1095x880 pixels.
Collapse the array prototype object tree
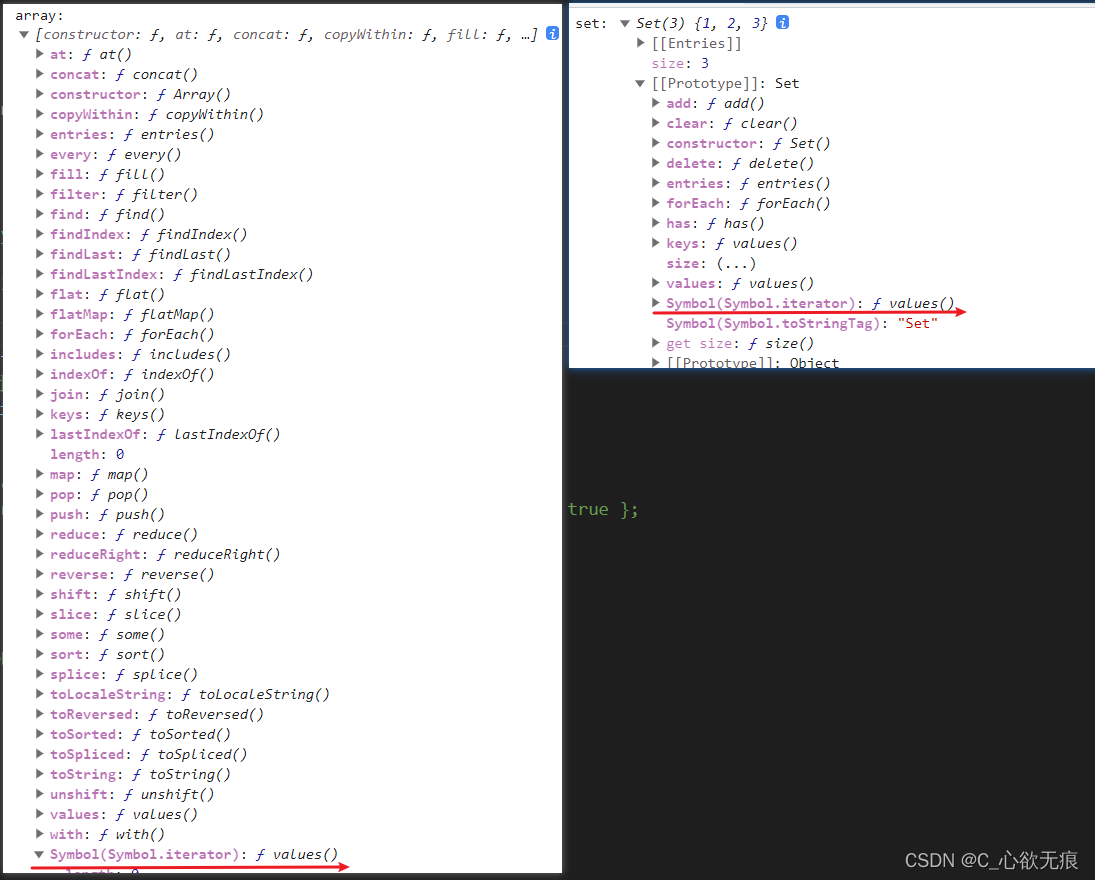25,34
